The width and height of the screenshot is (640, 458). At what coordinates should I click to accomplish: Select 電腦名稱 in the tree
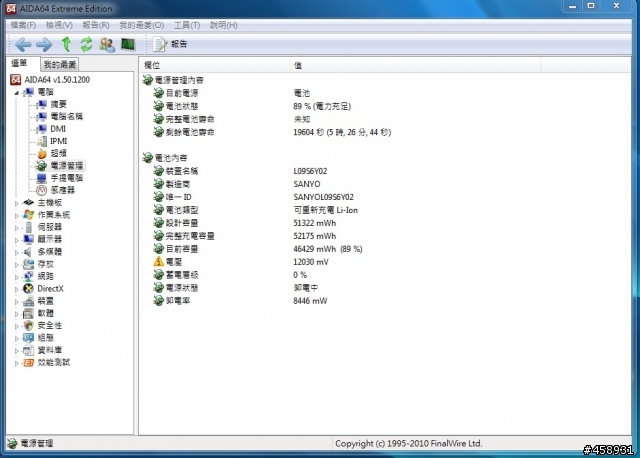pyautogui.click(x=67, y=117)
